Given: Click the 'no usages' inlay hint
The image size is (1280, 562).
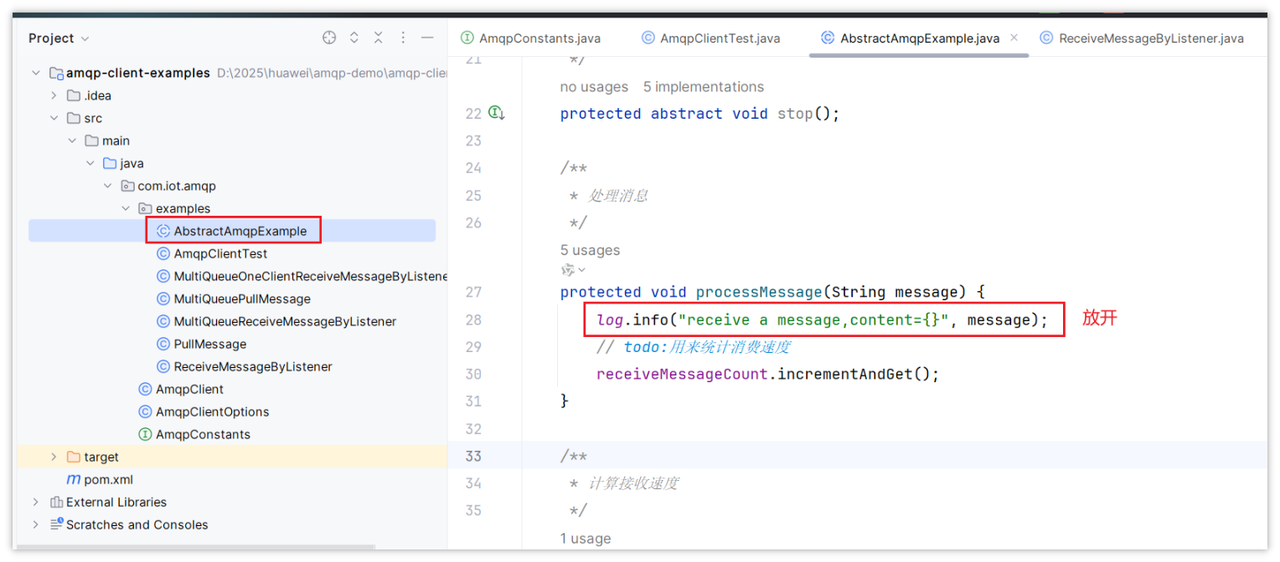Looking at the screenshot, I should point(594,87).
